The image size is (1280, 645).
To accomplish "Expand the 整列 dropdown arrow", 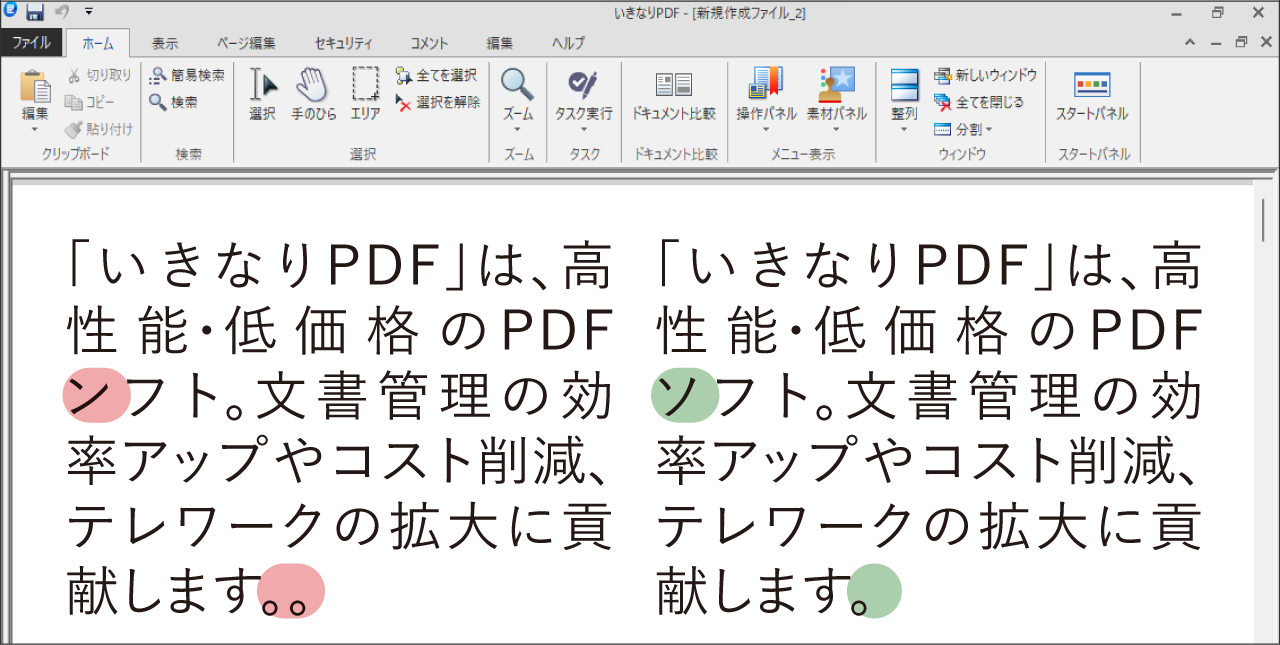I will coord(904,129).
